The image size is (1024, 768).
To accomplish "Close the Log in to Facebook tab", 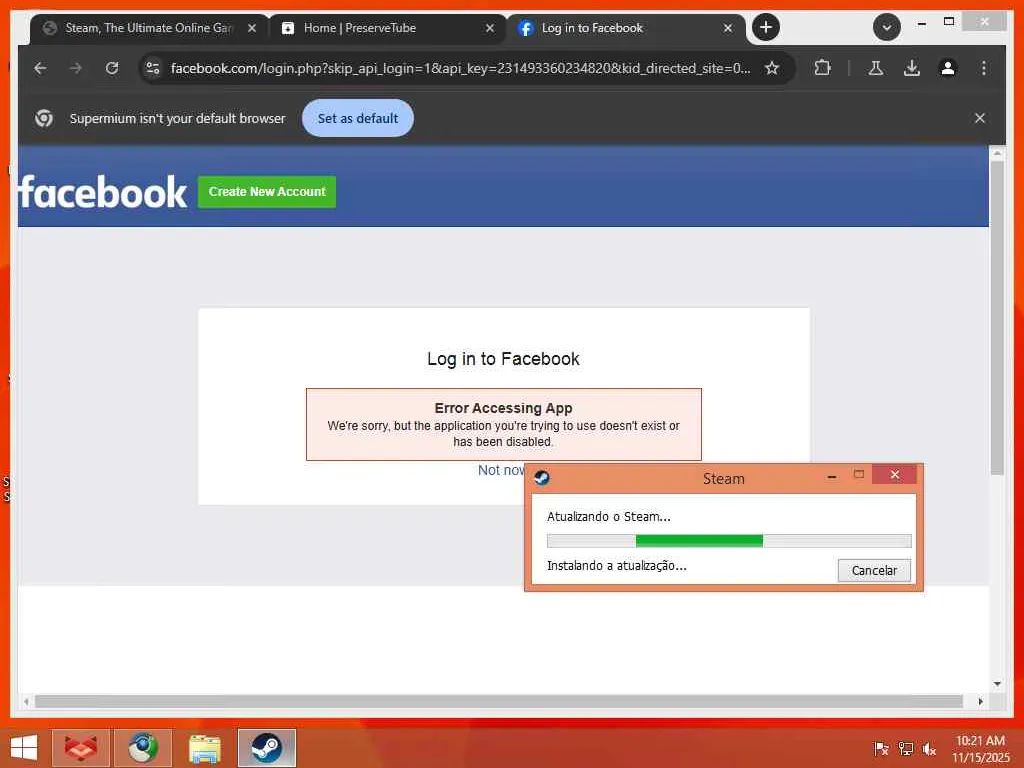I will [728, 28].
